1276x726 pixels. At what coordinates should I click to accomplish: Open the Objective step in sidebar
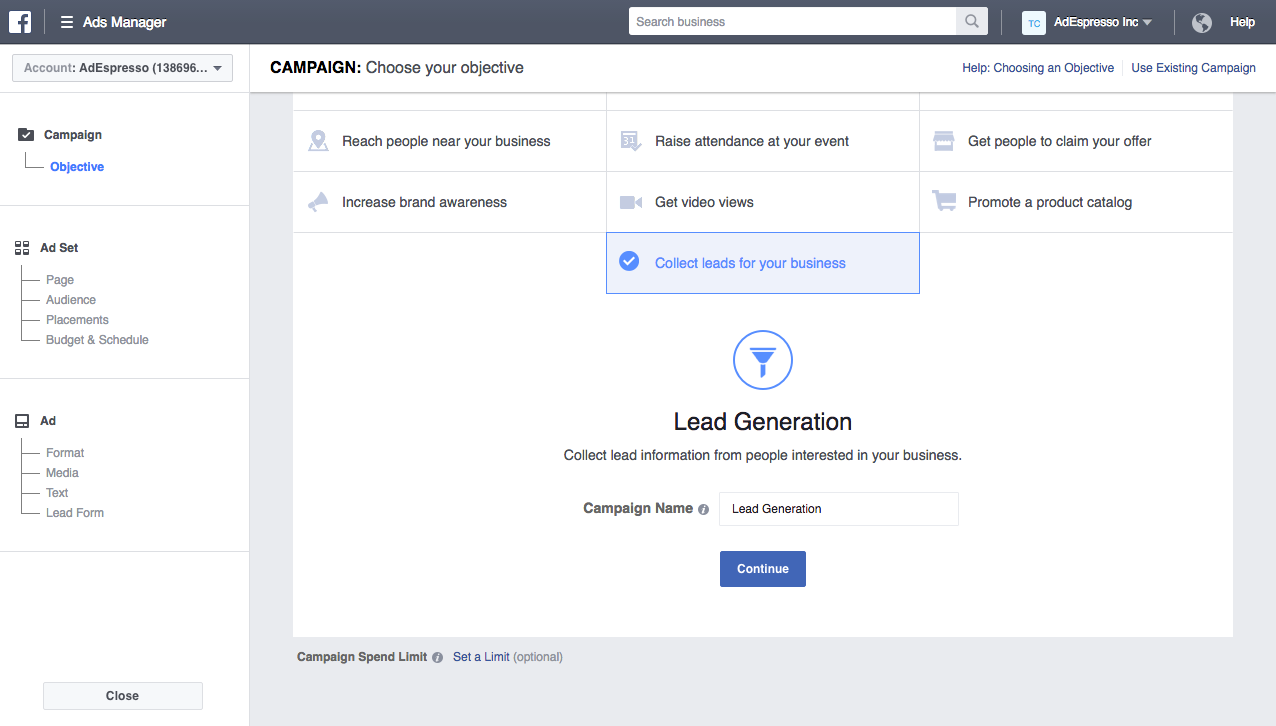(77, 167)
